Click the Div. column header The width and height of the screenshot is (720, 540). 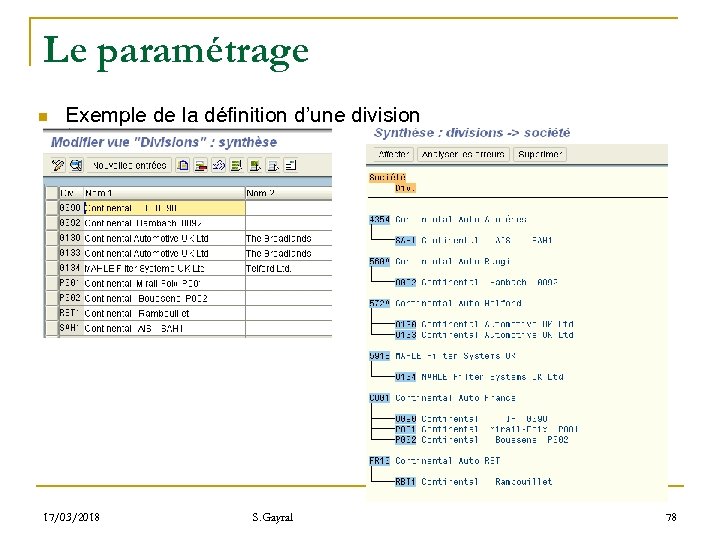[71, 193]
